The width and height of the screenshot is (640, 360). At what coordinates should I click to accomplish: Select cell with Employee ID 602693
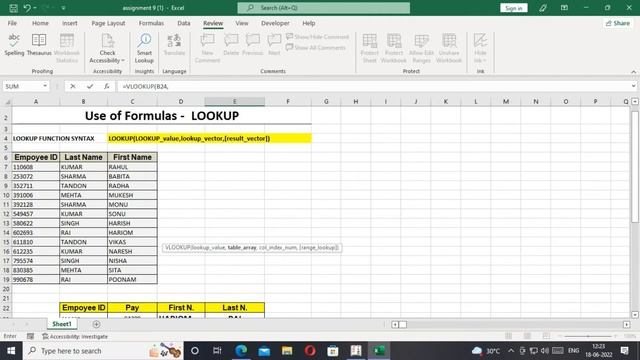tap(36, 232)
